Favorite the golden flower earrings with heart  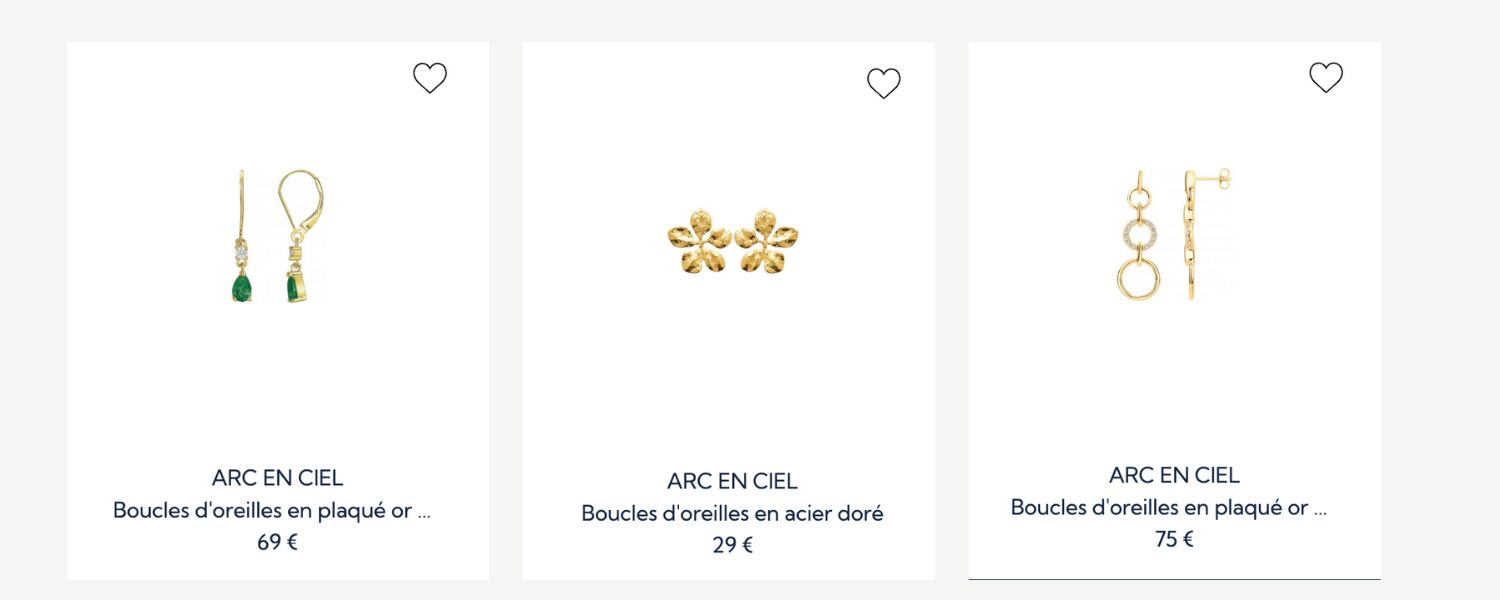[x=883, y=83]
